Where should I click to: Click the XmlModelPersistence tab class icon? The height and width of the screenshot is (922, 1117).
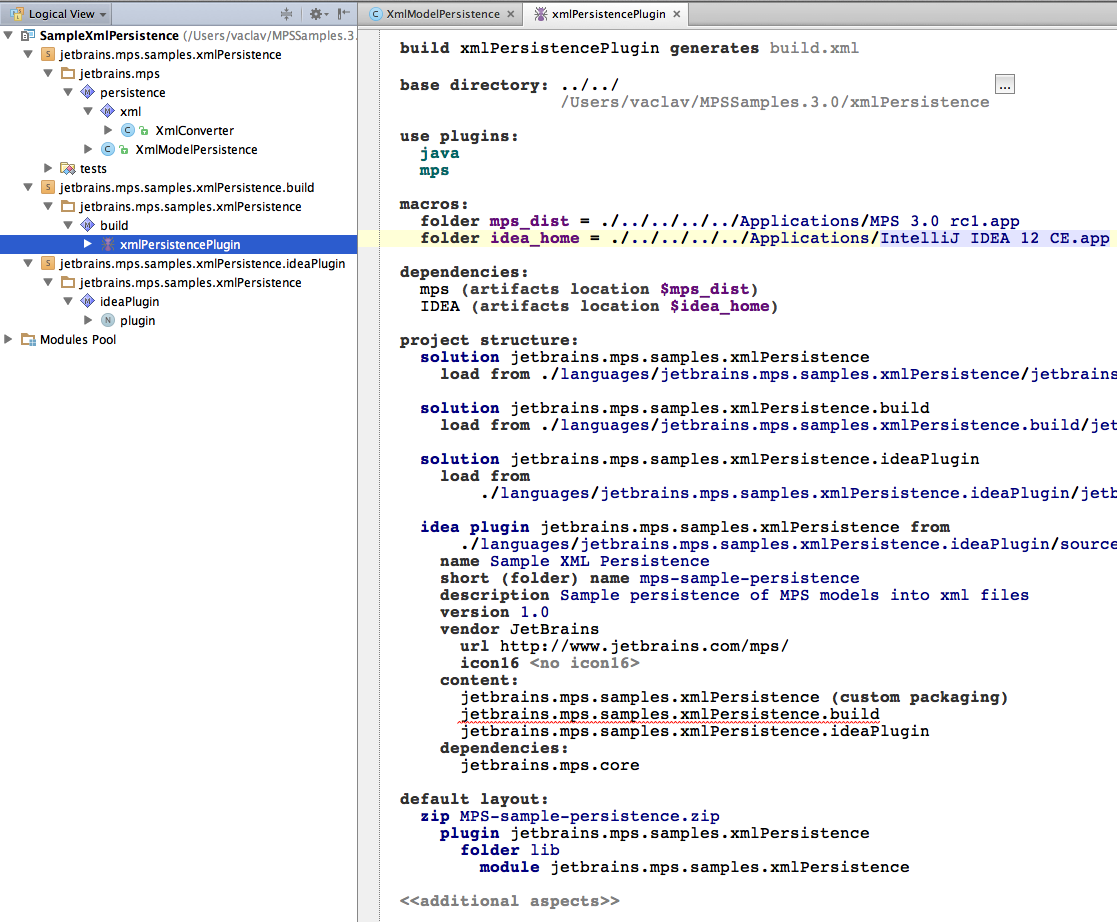[x=375, y=14]
